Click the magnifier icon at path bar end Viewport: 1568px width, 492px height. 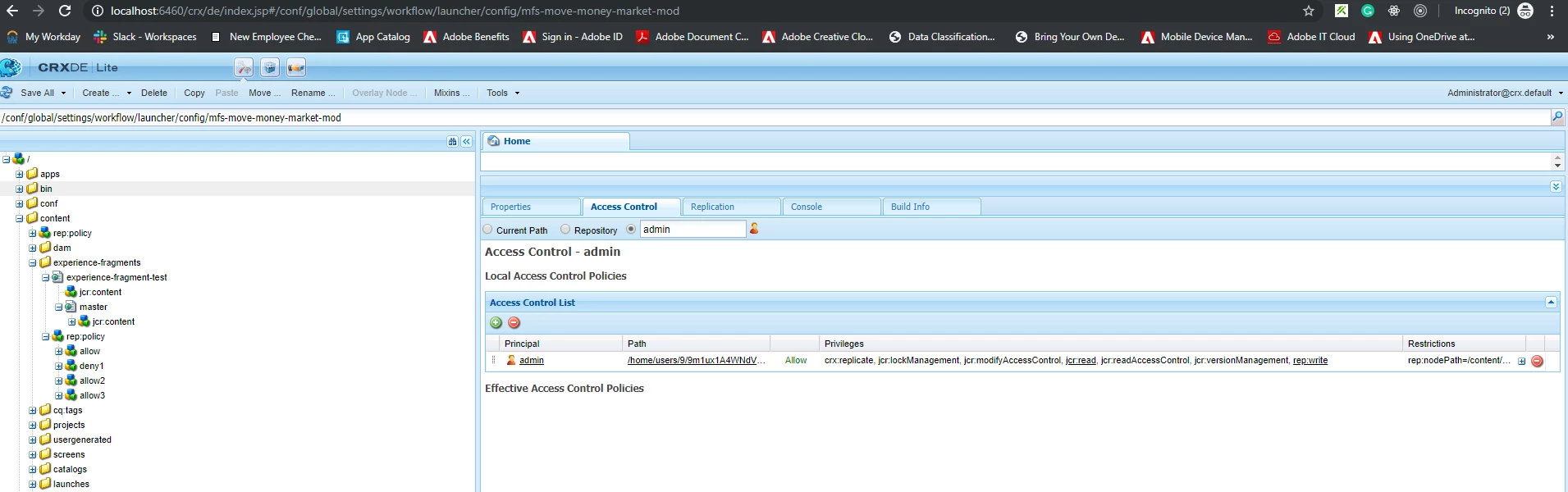(1557, 117)
